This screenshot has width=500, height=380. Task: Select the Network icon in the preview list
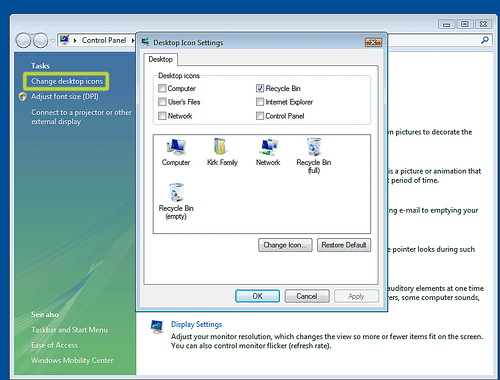[x=268, y=152]
